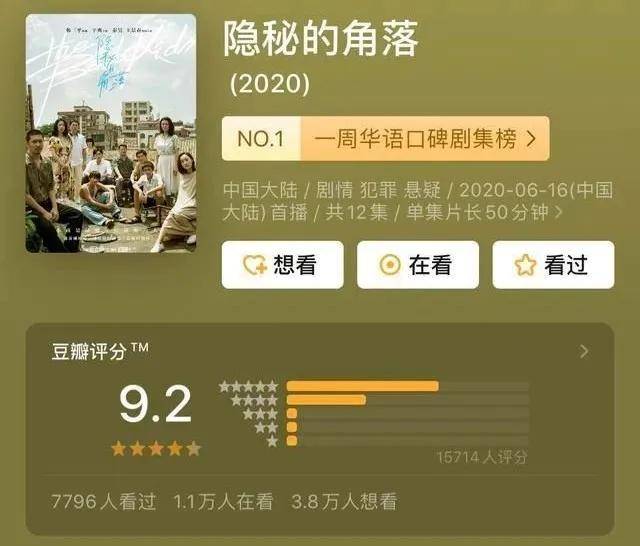Tap the heart-plus icon for 想看
The width and height of the screenshot is (640, 546).
255,265
